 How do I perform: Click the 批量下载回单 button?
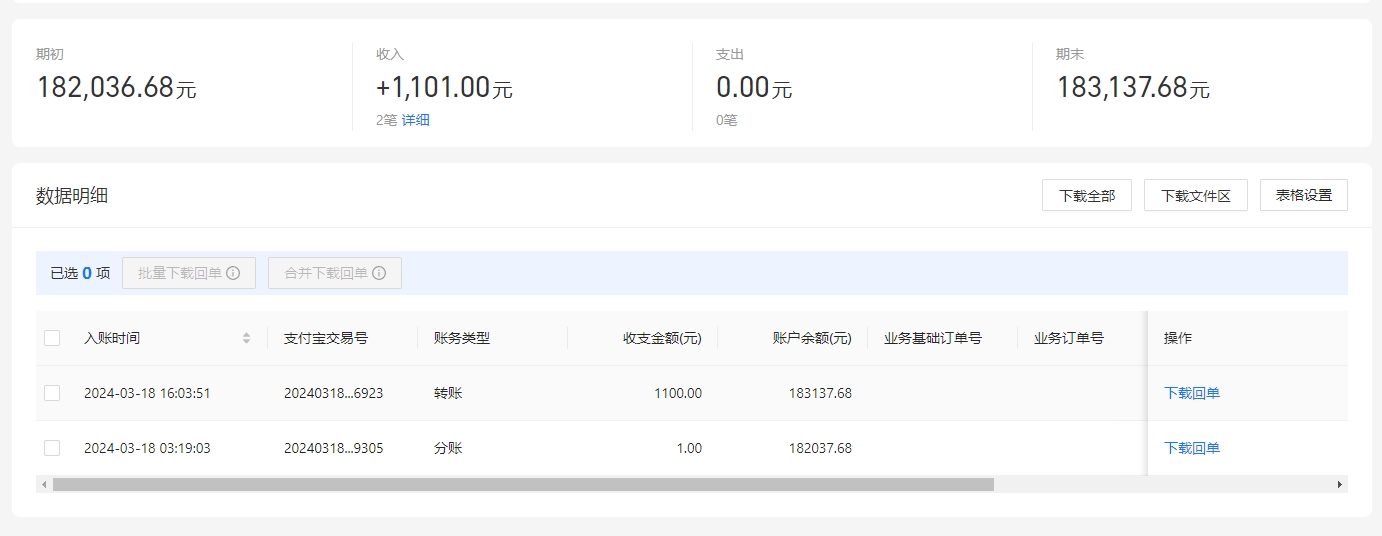pyautogui.click(x=189, y=273)
